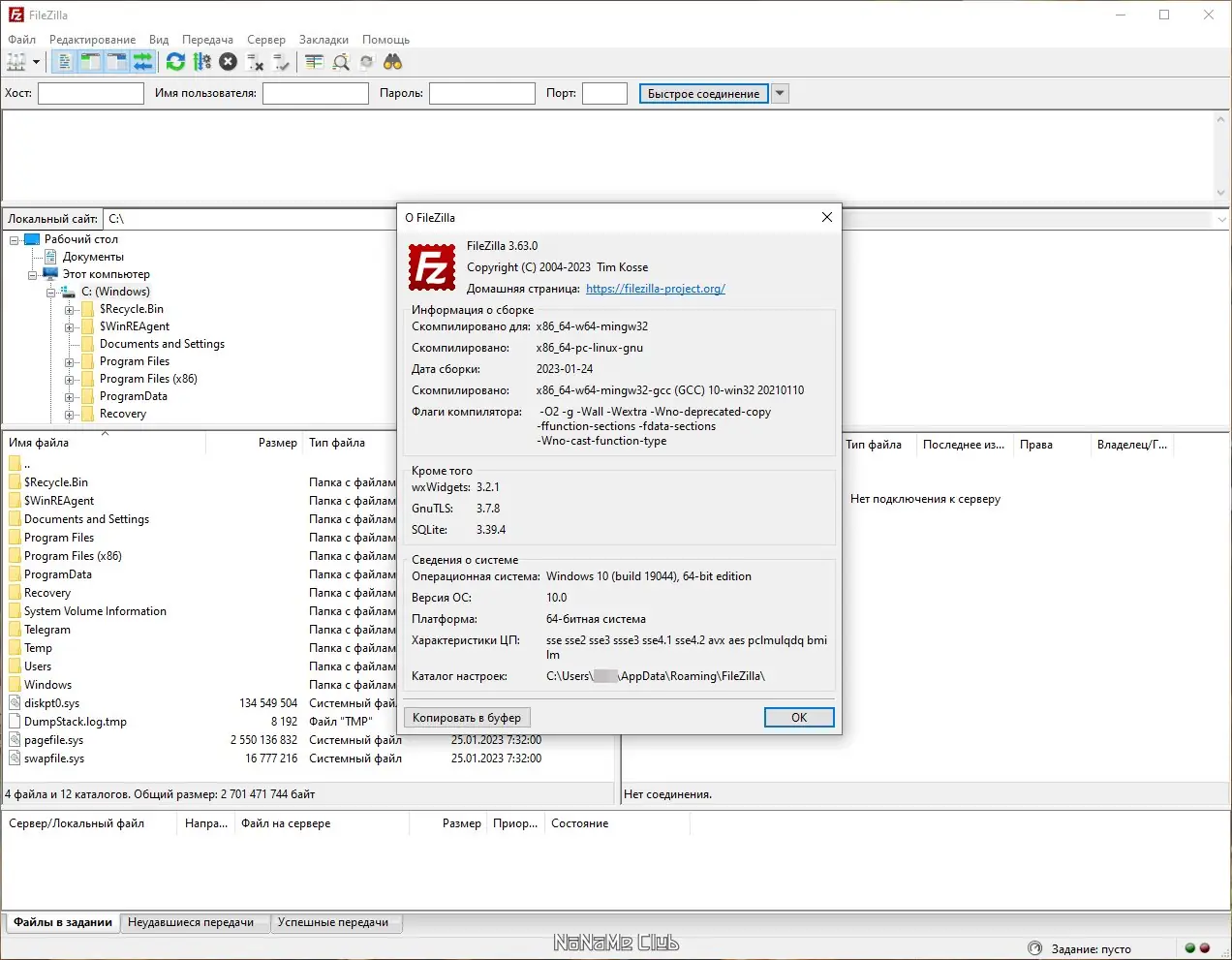Image resolution: width=1232 pixels, height=960 pixels.
Task: Open the Помощь menu
Action: (x=385, y=40)
